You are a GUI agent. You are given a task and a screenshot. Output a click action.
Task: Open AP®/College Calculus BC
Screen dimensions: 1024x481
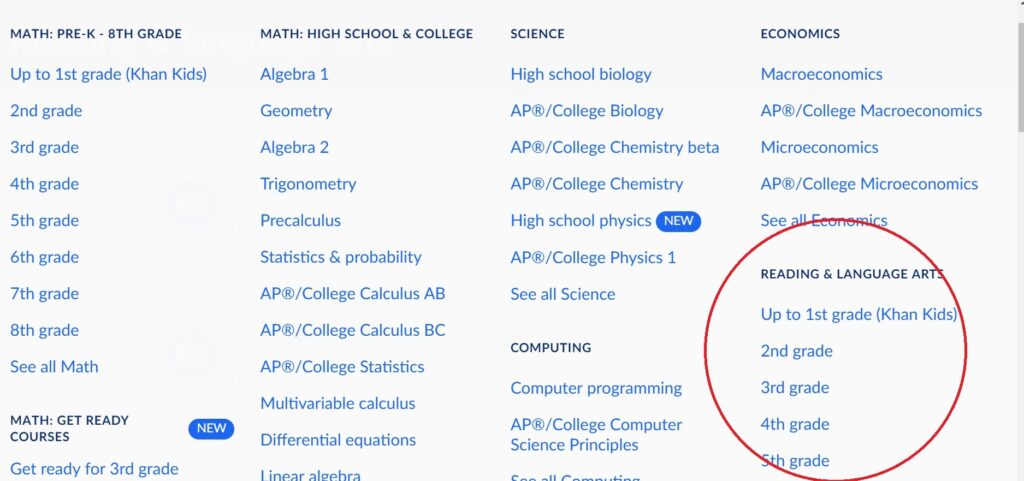coord(353,330)
